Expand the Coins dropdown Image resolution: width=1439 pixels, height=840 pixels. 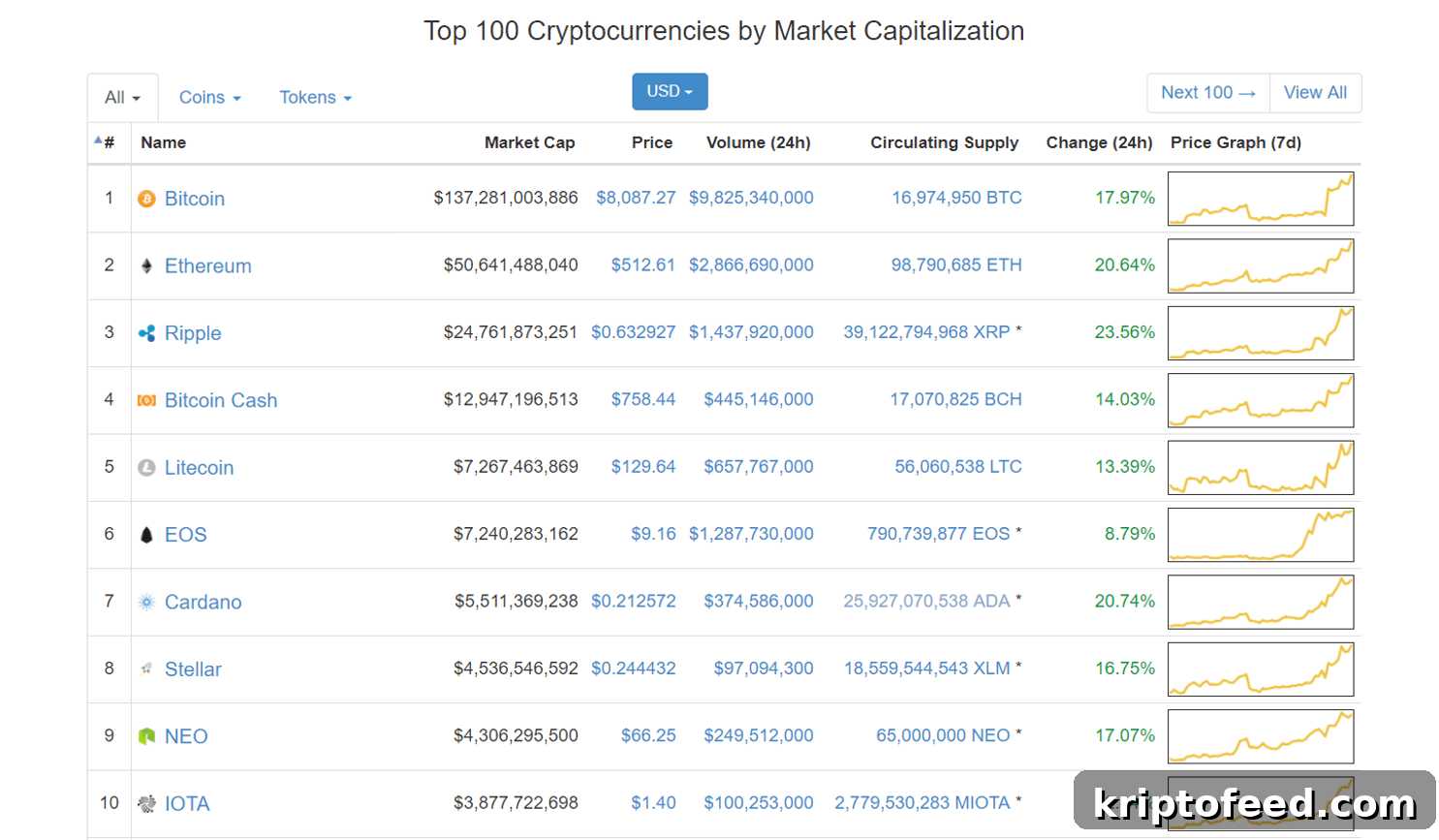click(x=210, y=98)
